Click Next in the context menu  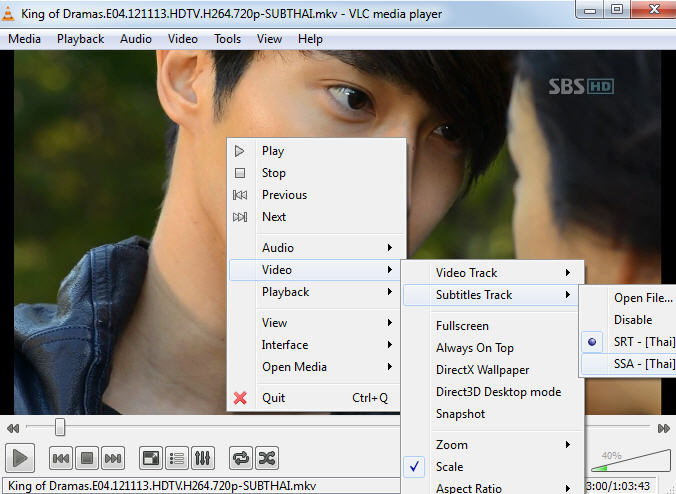(x=317, y=217)
